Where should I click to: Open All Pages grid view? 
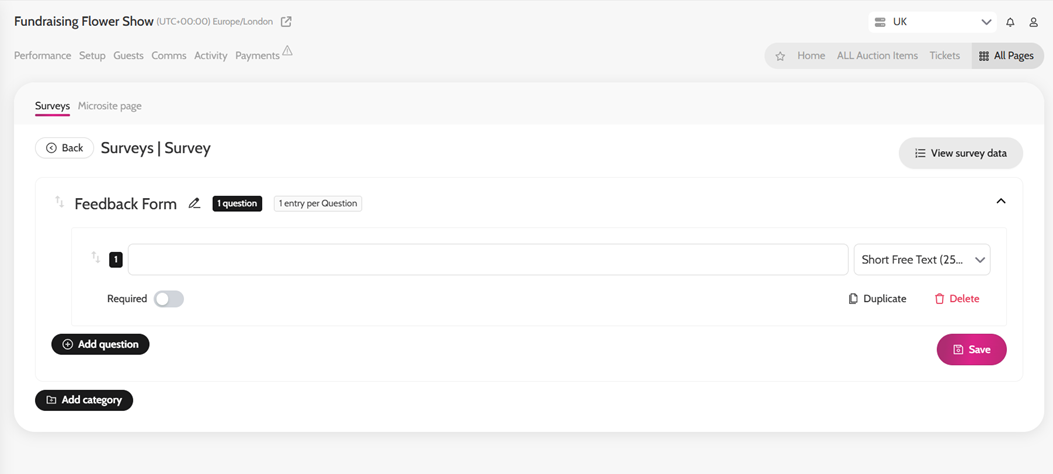point(1007,56)
